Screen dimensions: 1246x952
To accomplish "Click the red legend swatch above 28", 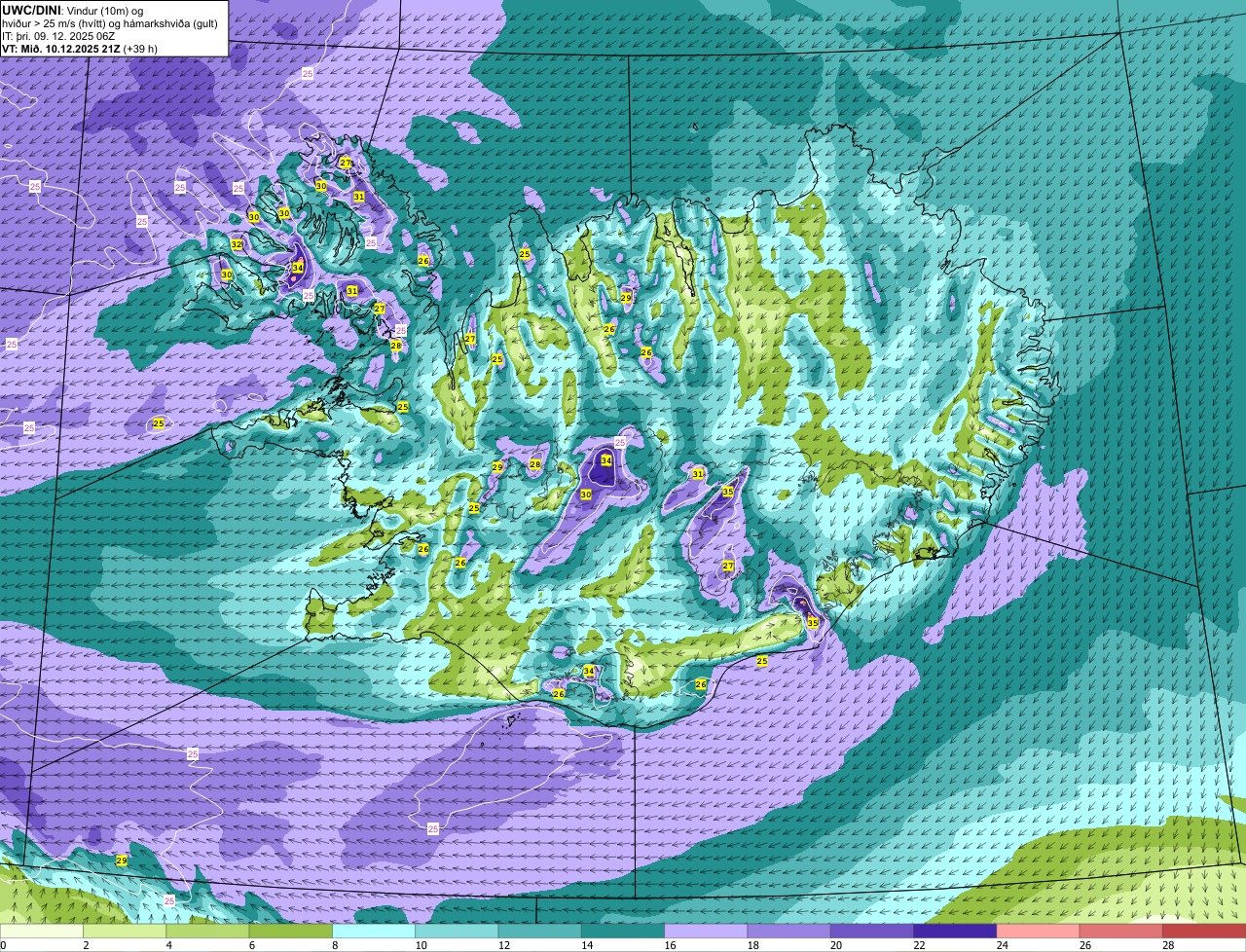I will [1204, 931].
